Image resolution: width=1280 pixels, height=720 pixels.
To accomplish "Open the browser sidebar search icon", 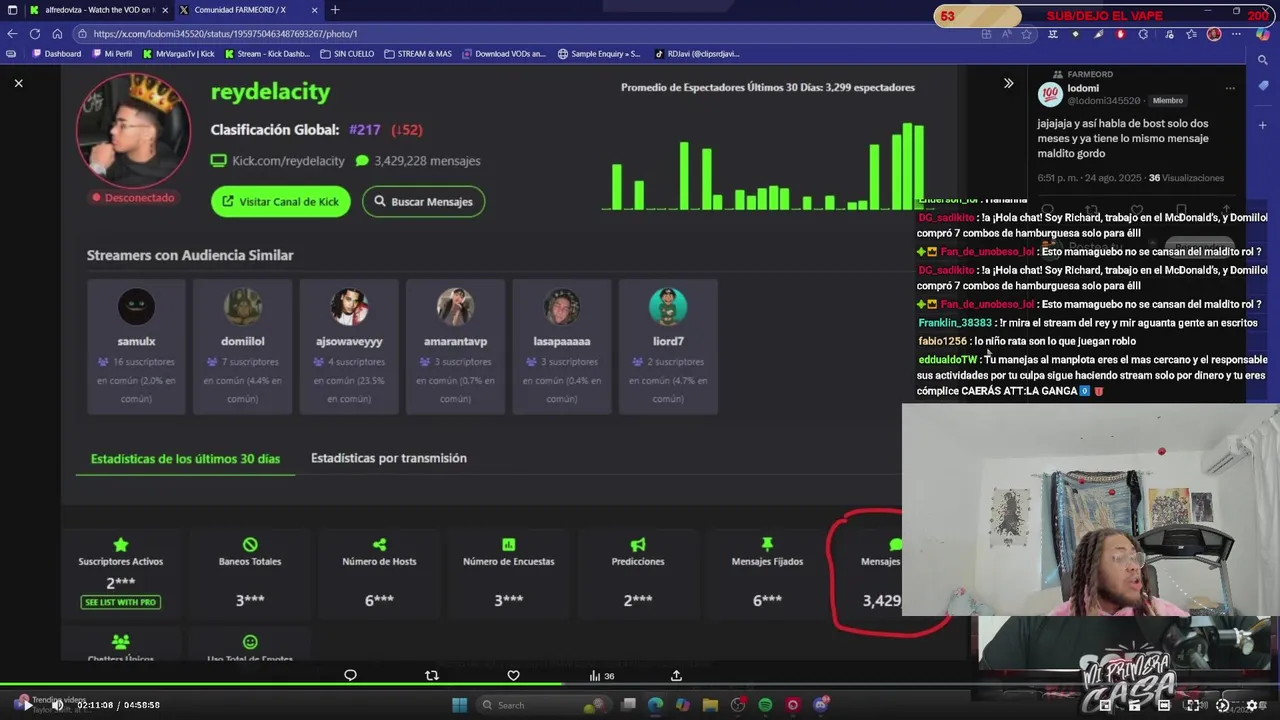I will point(1263,60).
